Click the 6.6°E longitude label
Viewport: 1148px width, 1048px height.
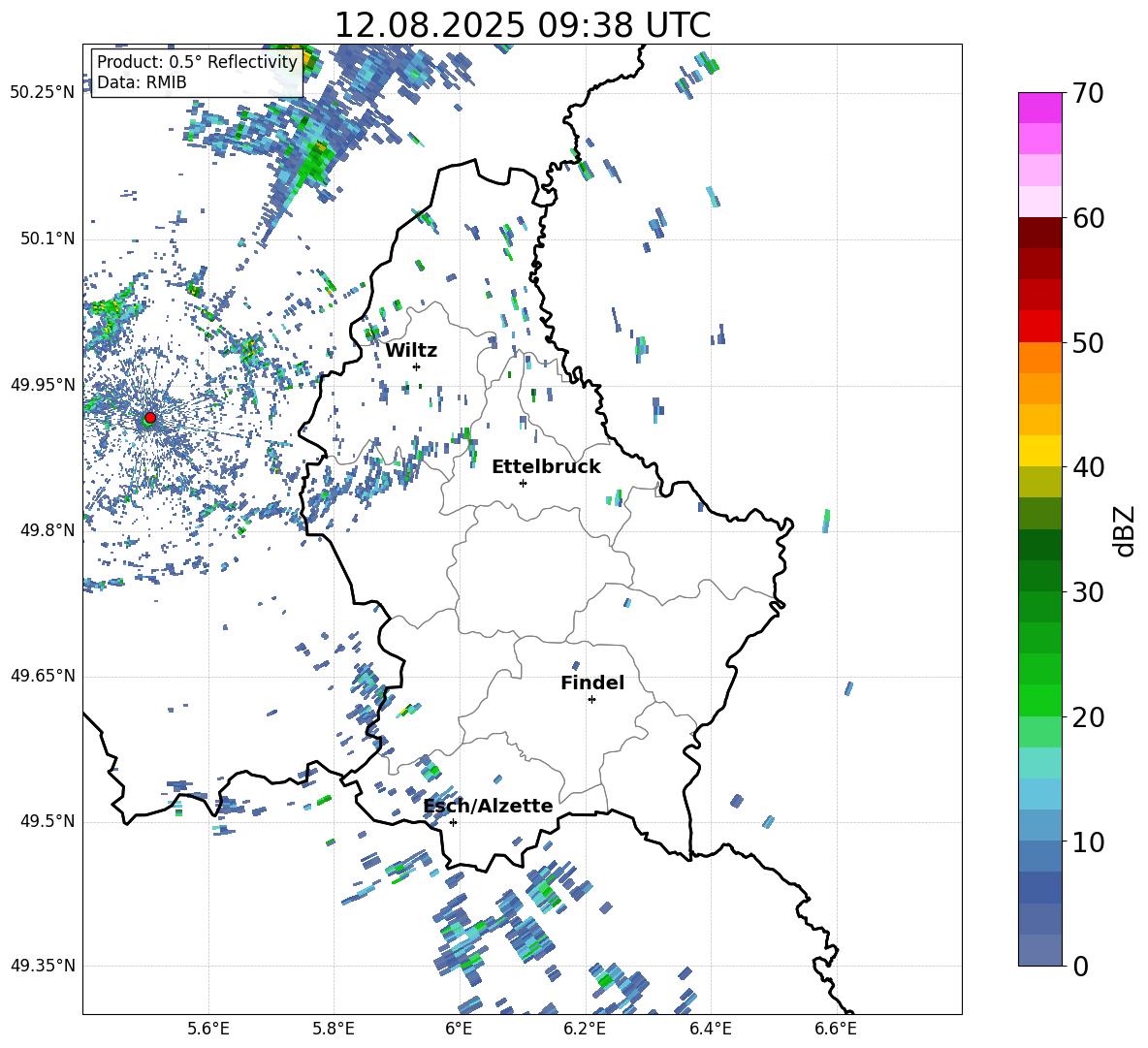[836, 1030]
